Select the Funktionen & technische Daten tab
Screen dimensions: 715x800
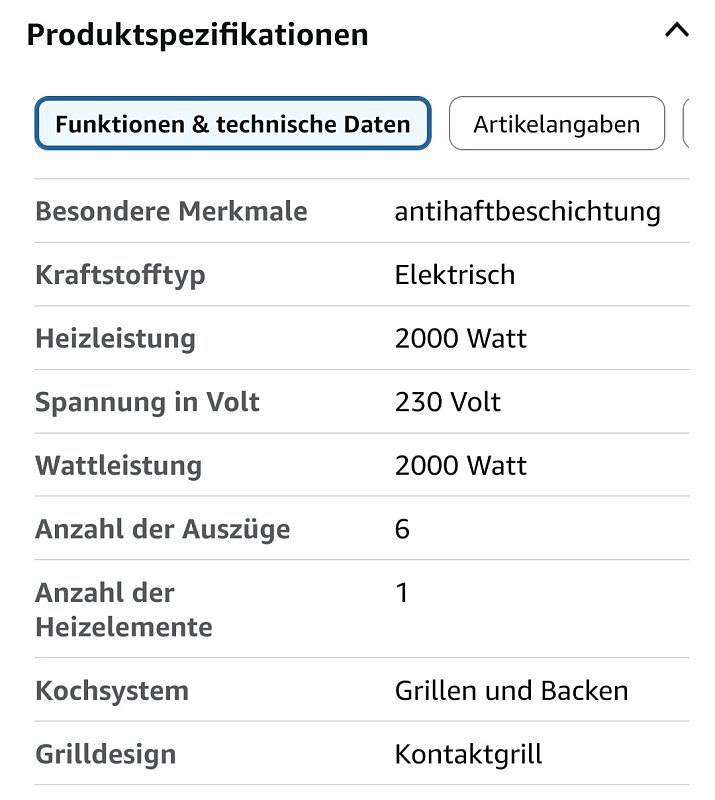(233, 124)
